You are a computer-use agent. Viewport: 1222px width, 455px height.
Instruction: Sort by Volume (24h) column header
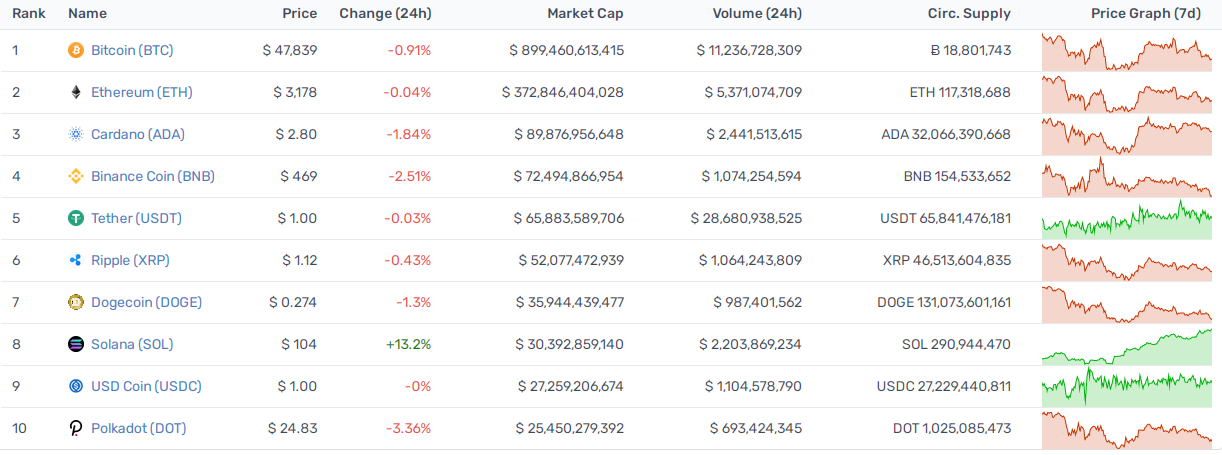click(x=757, y=14)
